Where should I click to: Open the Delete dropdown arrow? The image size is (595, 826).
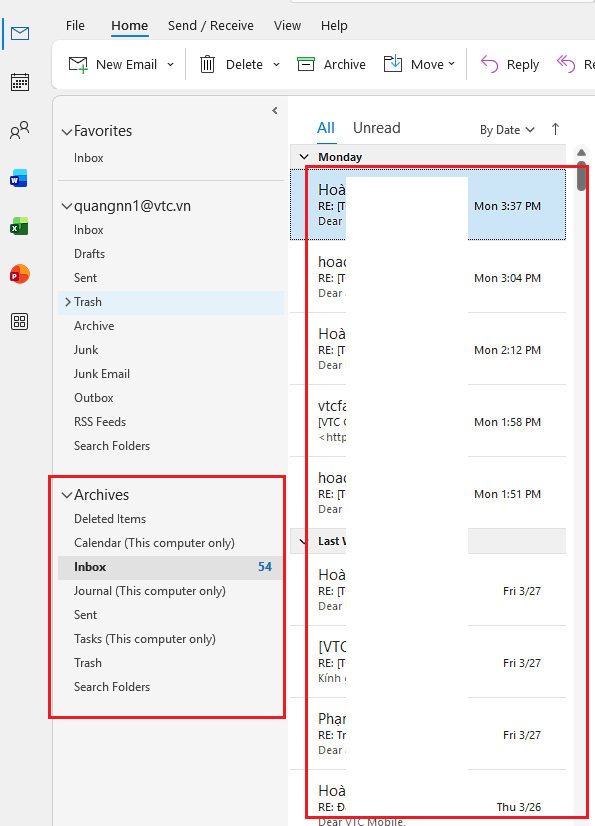[x=276, y=64]
